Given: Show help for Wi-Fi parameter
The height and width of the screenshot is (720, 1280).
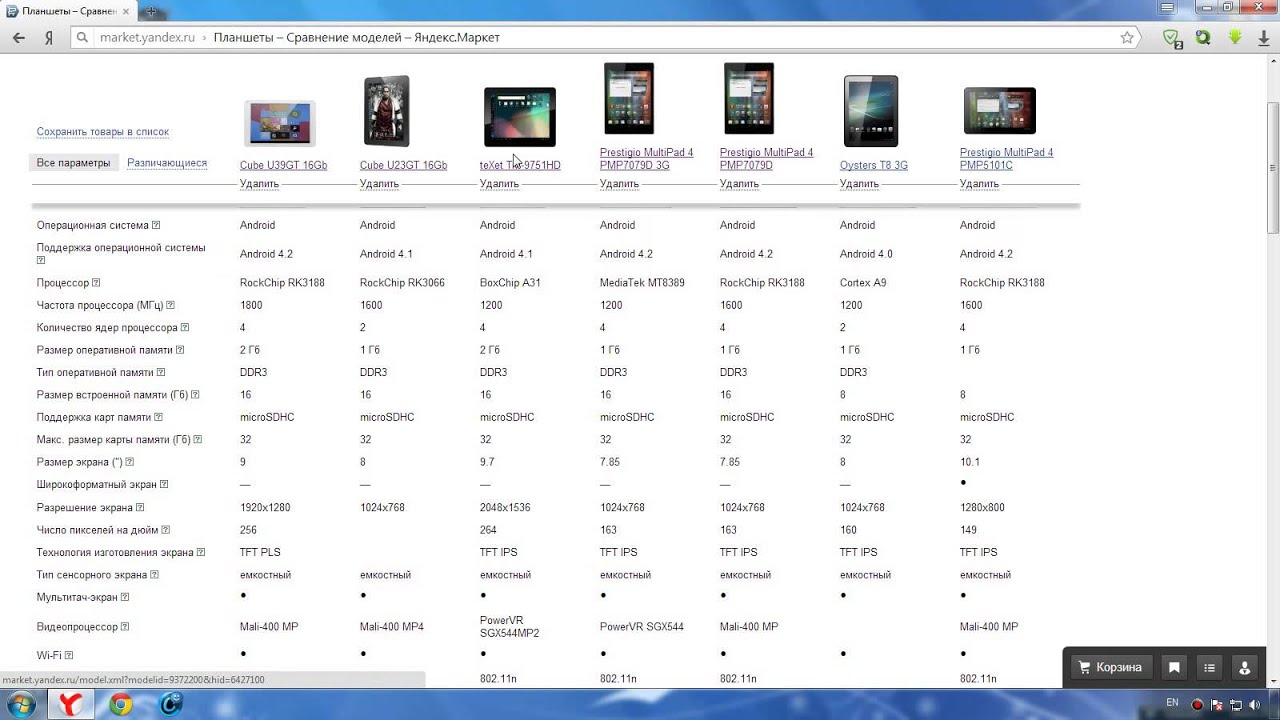Looking at the screenshot, I should [69, 656].
